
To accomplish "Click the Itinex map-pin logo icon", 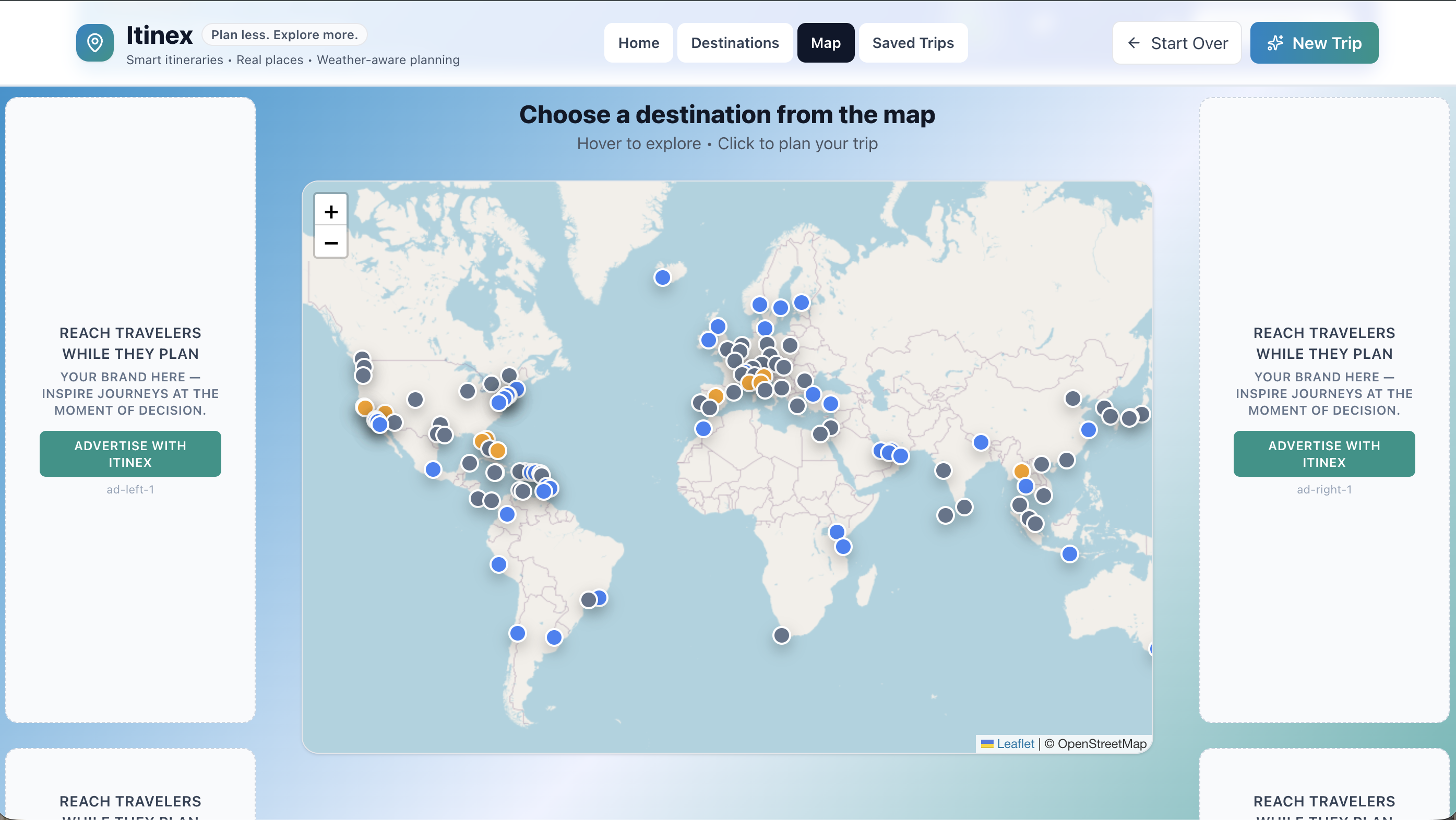I will click(94, 42).
